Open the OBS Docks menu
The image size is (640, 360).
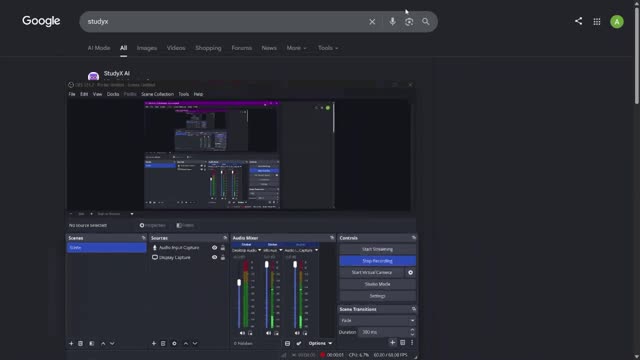[x=113, y=94]
